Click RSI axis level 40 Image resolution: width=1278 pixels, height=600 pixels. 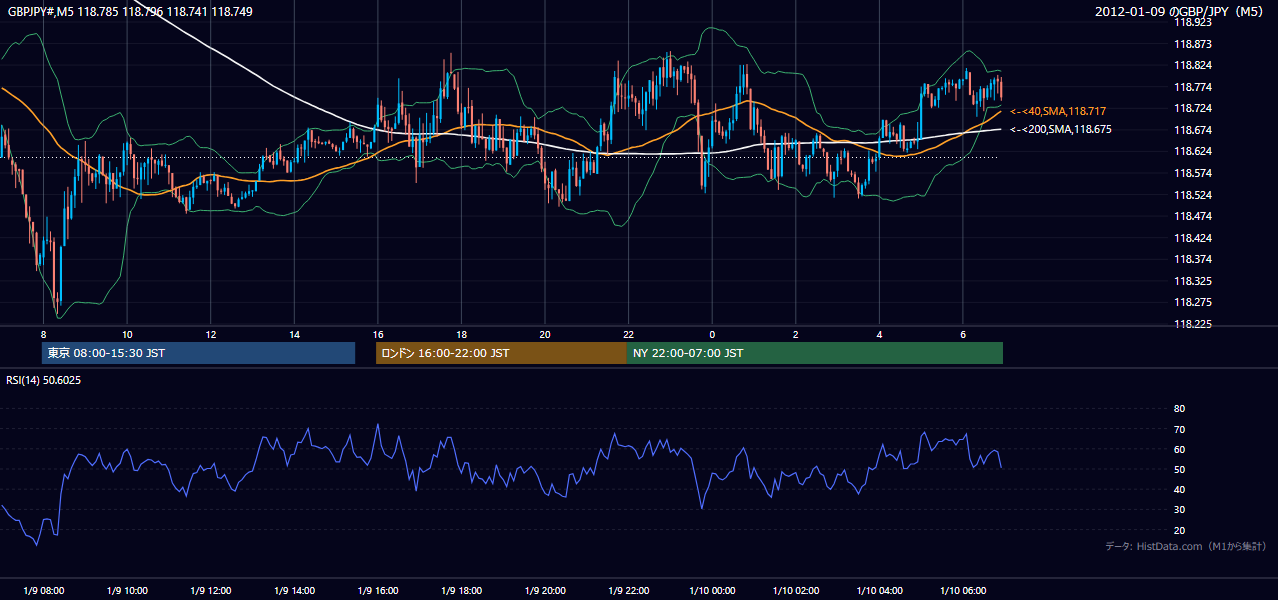point(1179,489)
